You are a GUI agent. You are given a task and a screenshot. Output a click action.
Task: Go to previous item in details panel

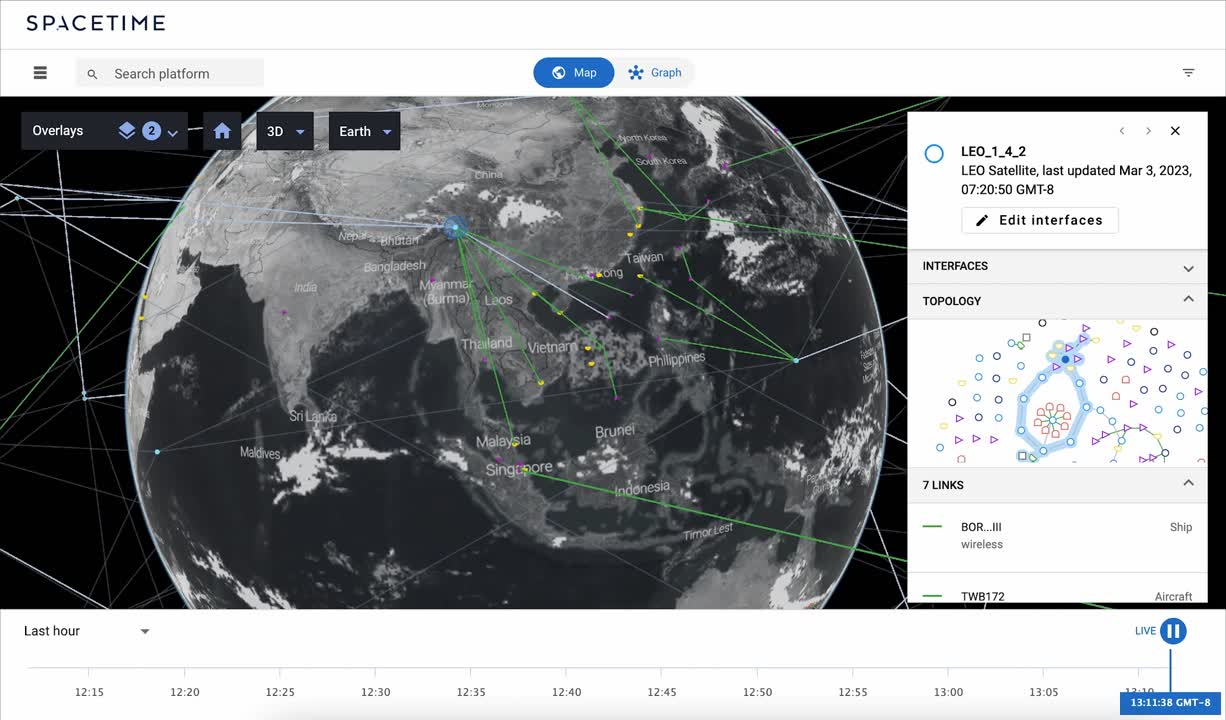(1122, 131)
